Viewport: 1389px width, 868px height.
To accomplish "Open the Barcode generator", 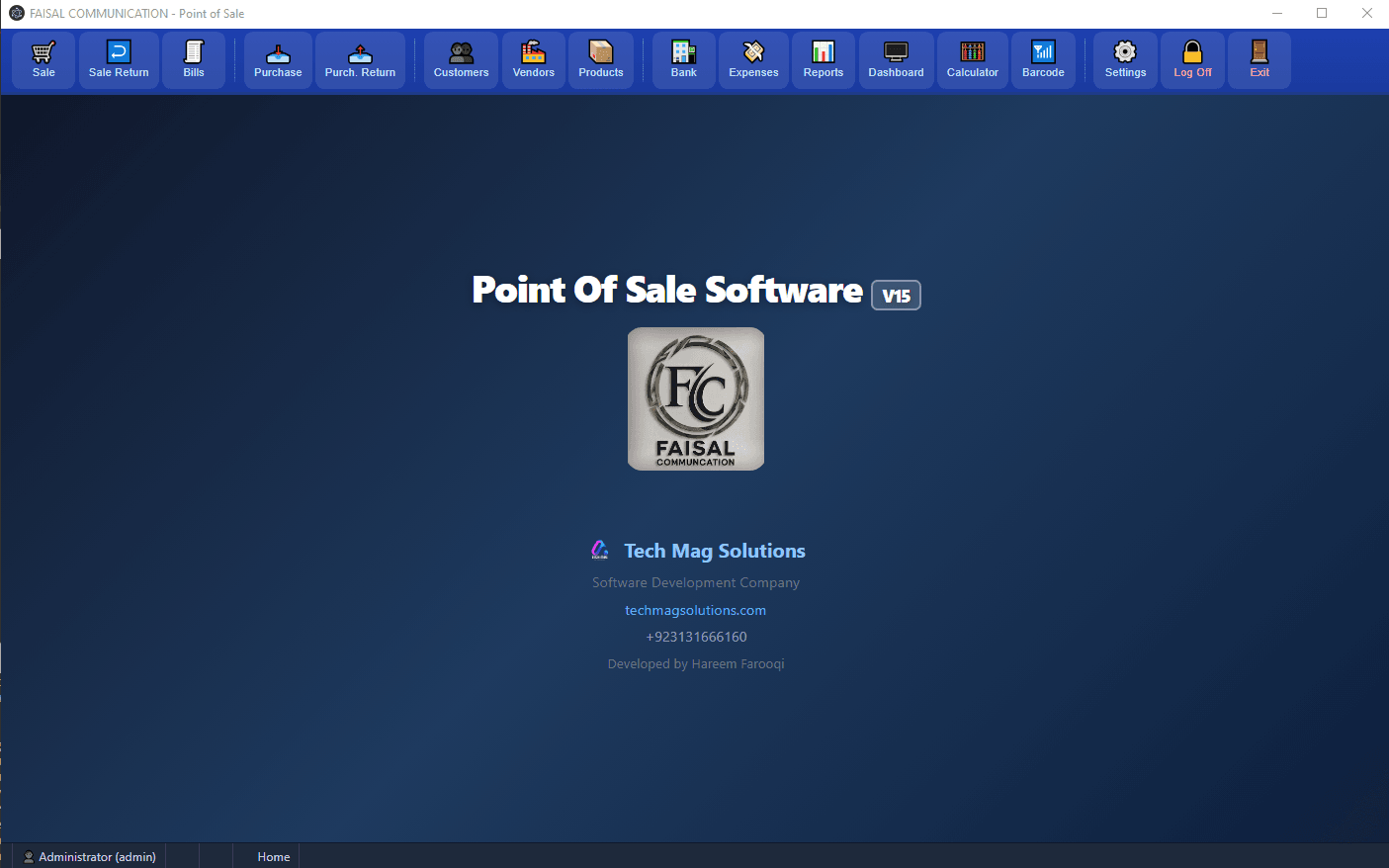I will (x=1042, y=59).
